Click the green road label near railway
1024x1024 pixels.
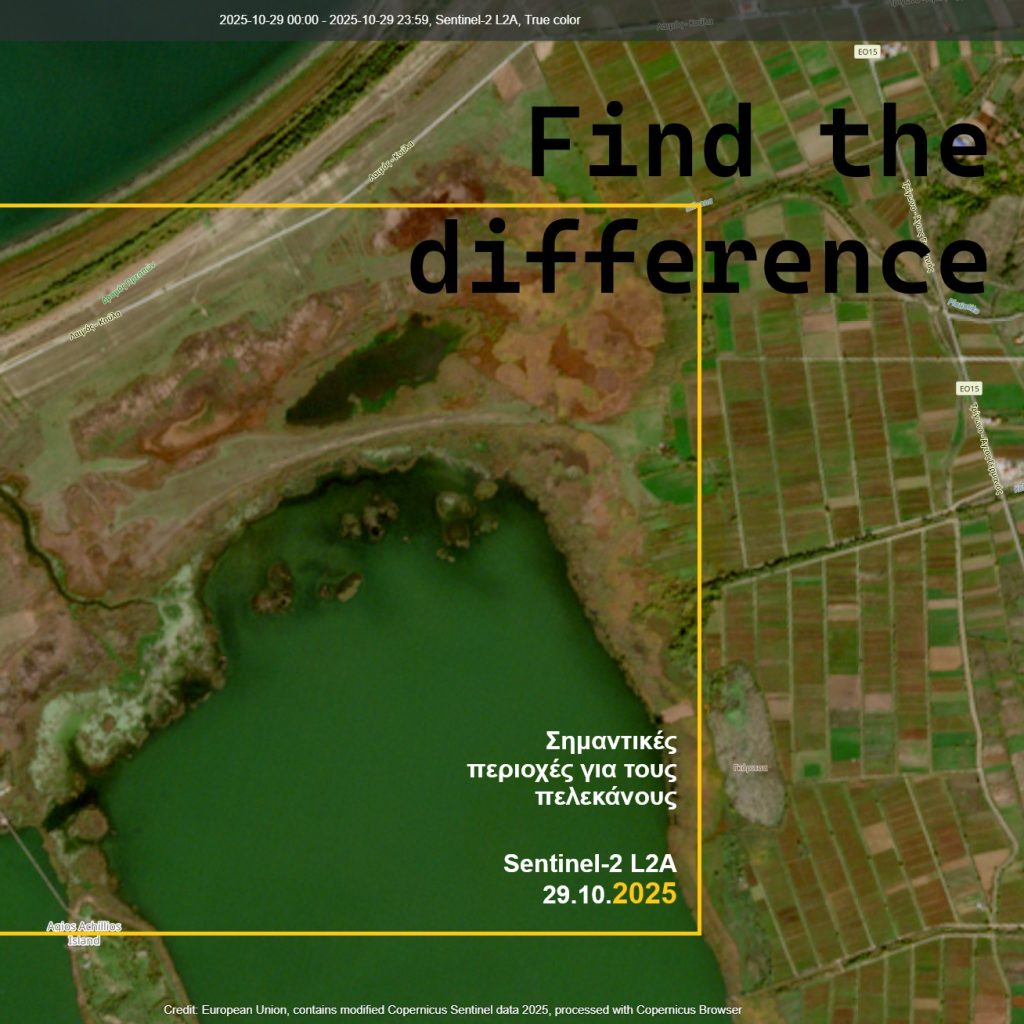coord(127,285)
